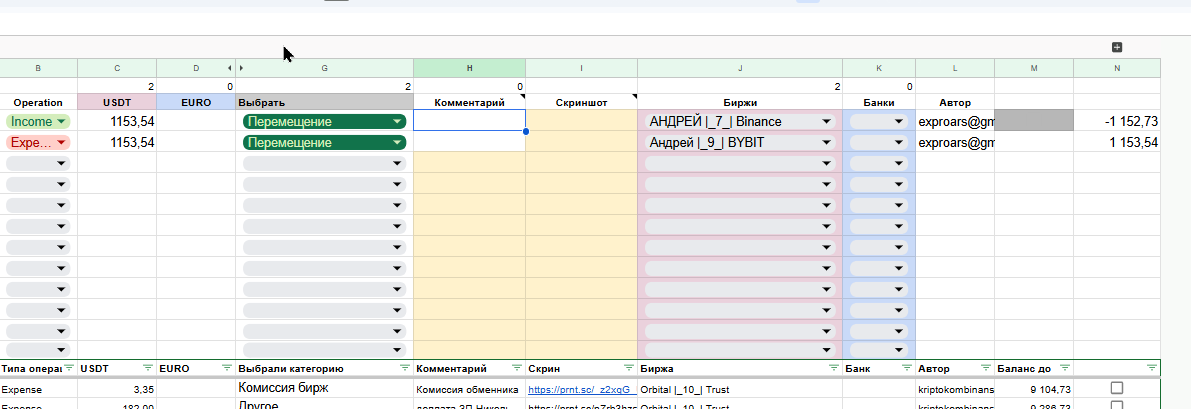Open the Андрей |_9_| BYBIT dropdown
Viewport: 1191px width, 409px height.
coord(827,142)
